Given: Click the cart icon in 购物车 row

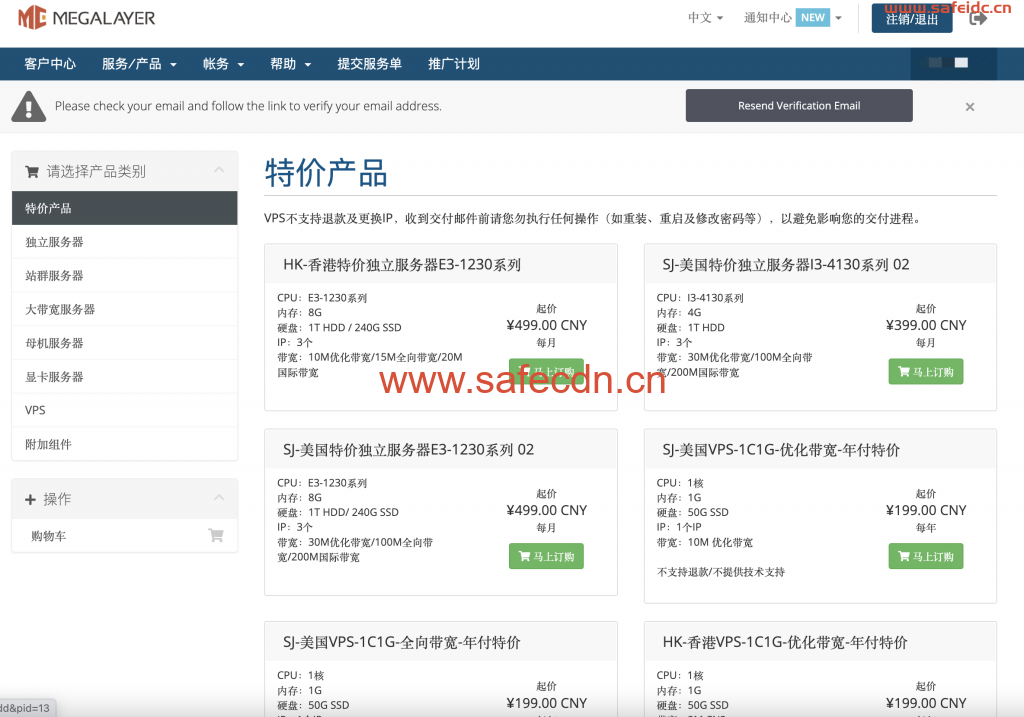Looking at the screenshot, I should [x=216, y=535].
